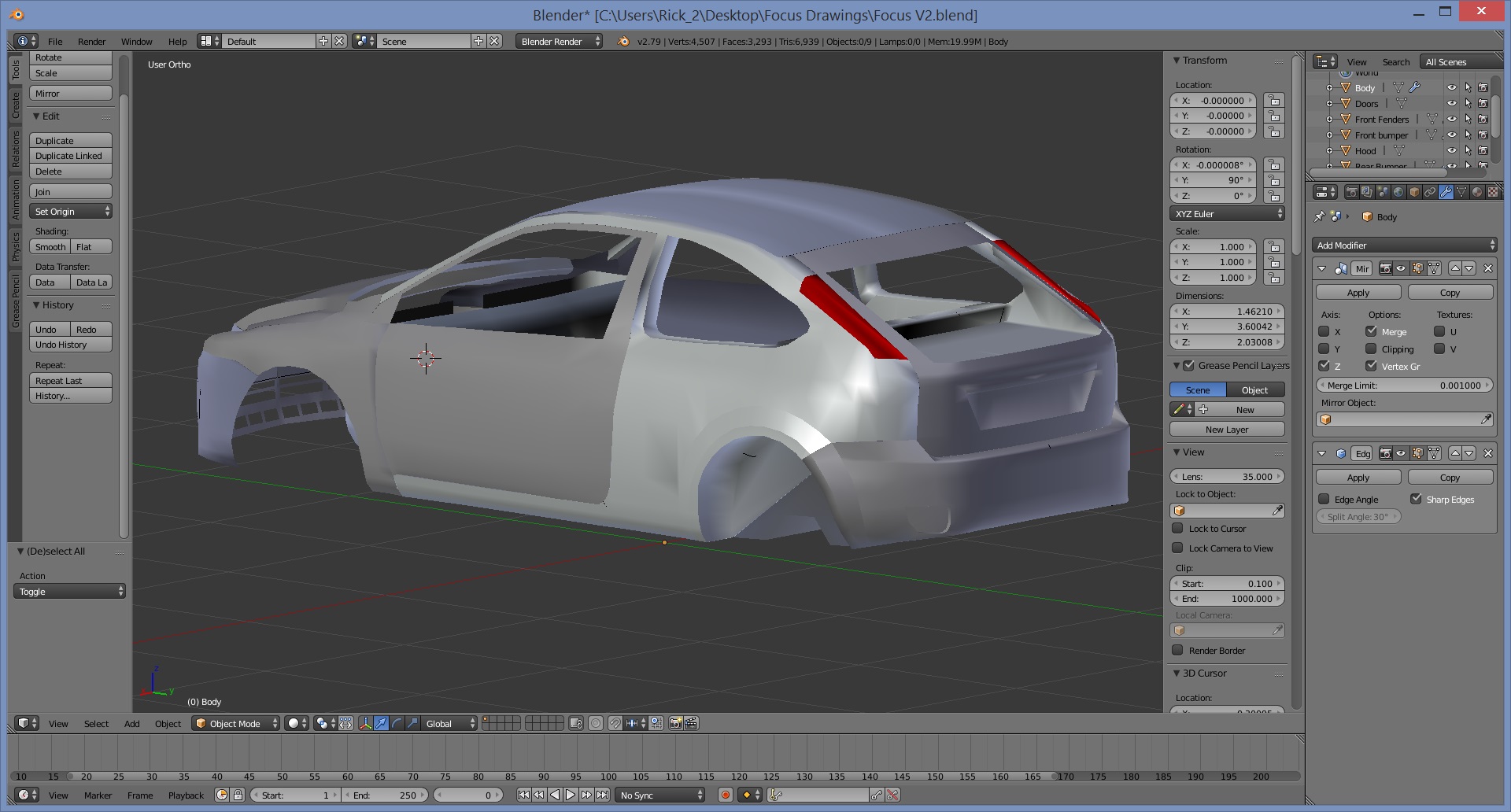Open the Modifiers wrench properties tab
Viewport: 1511px width, 812px height.
(1446, 192)
